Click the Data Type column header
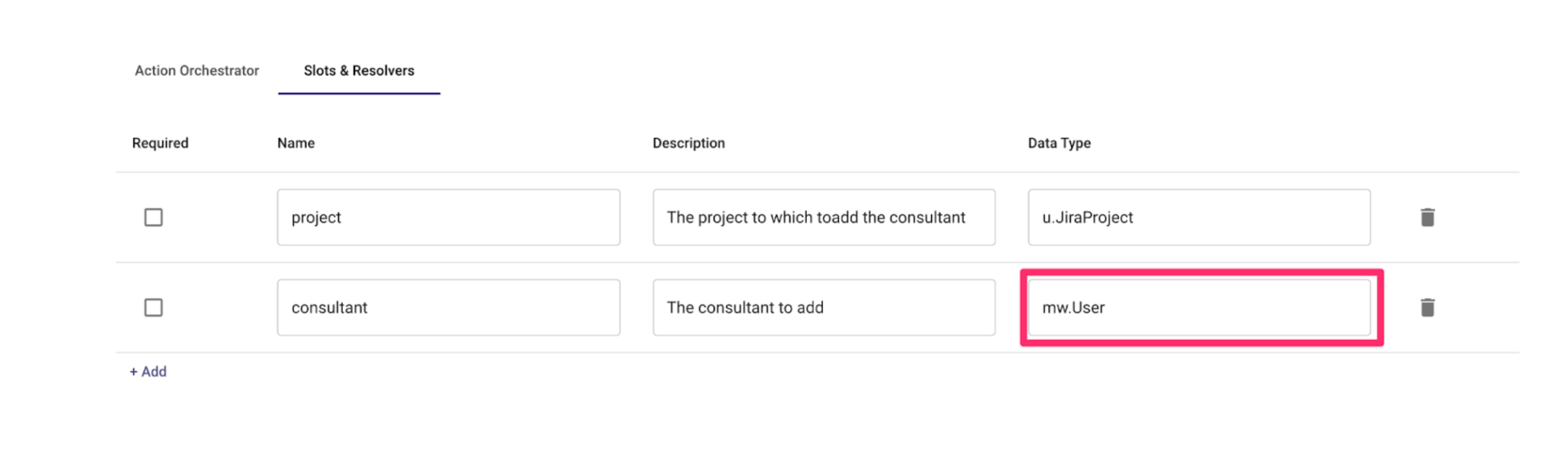Viewport: 1568px width, 458px height. click(x=1059, y=143)
